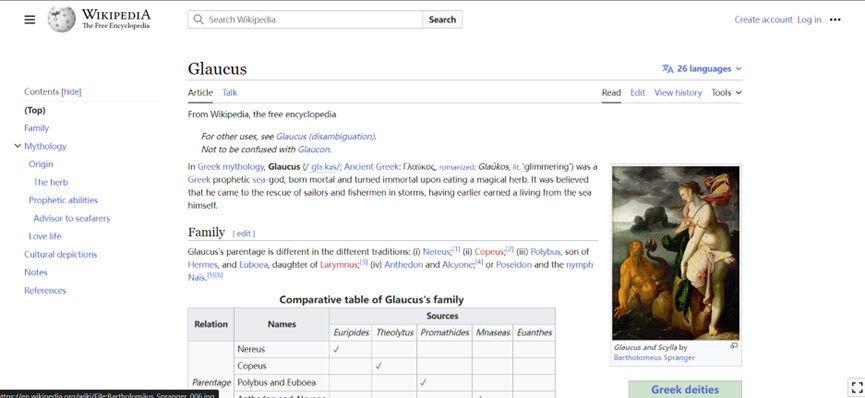The image size is (865, 398).
Task: Click the Search button
Action: (x=442, y=19)
